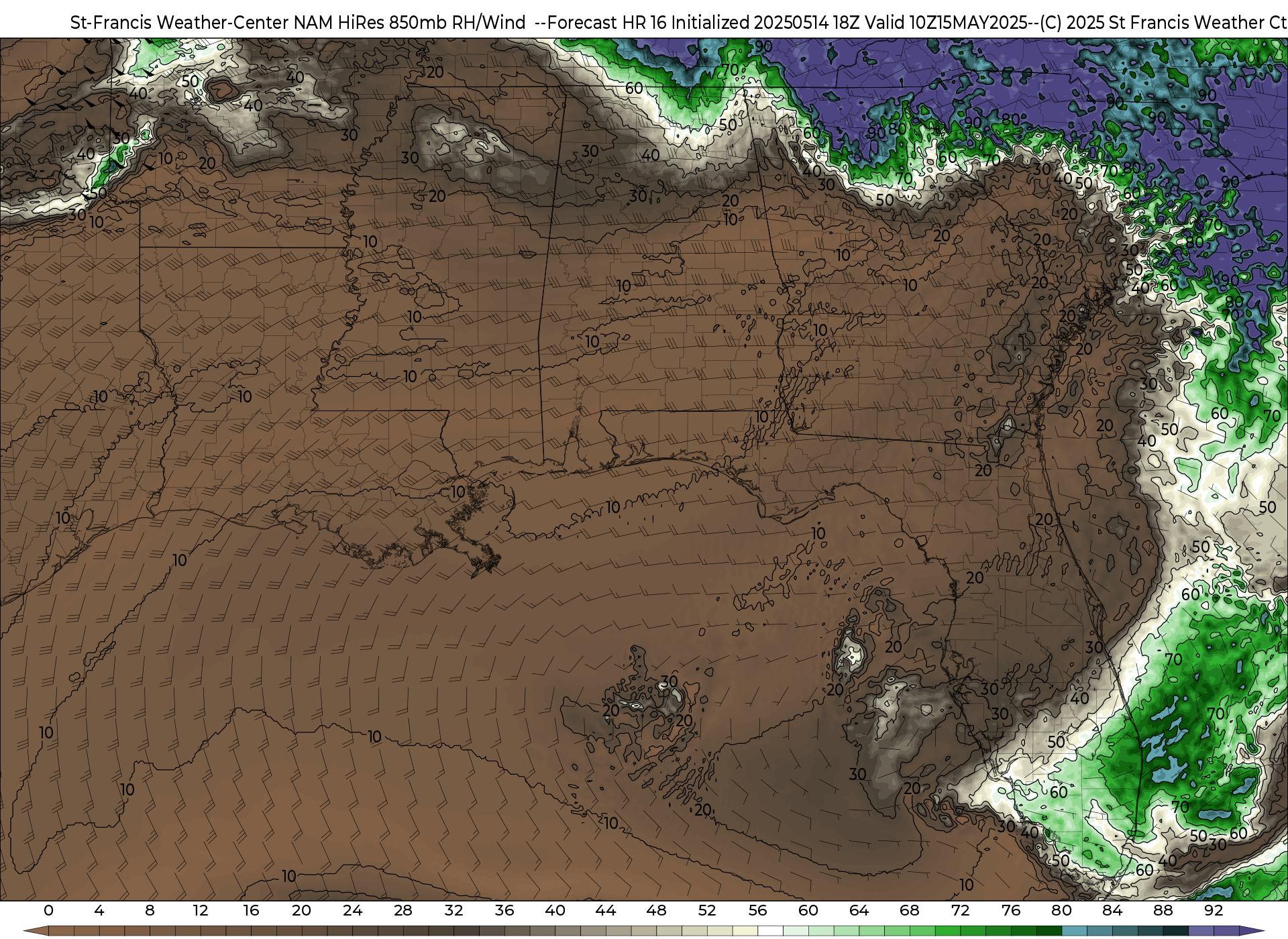Click the '52' legend scale label
This screenshot has height=939, width=1288.
706,910
